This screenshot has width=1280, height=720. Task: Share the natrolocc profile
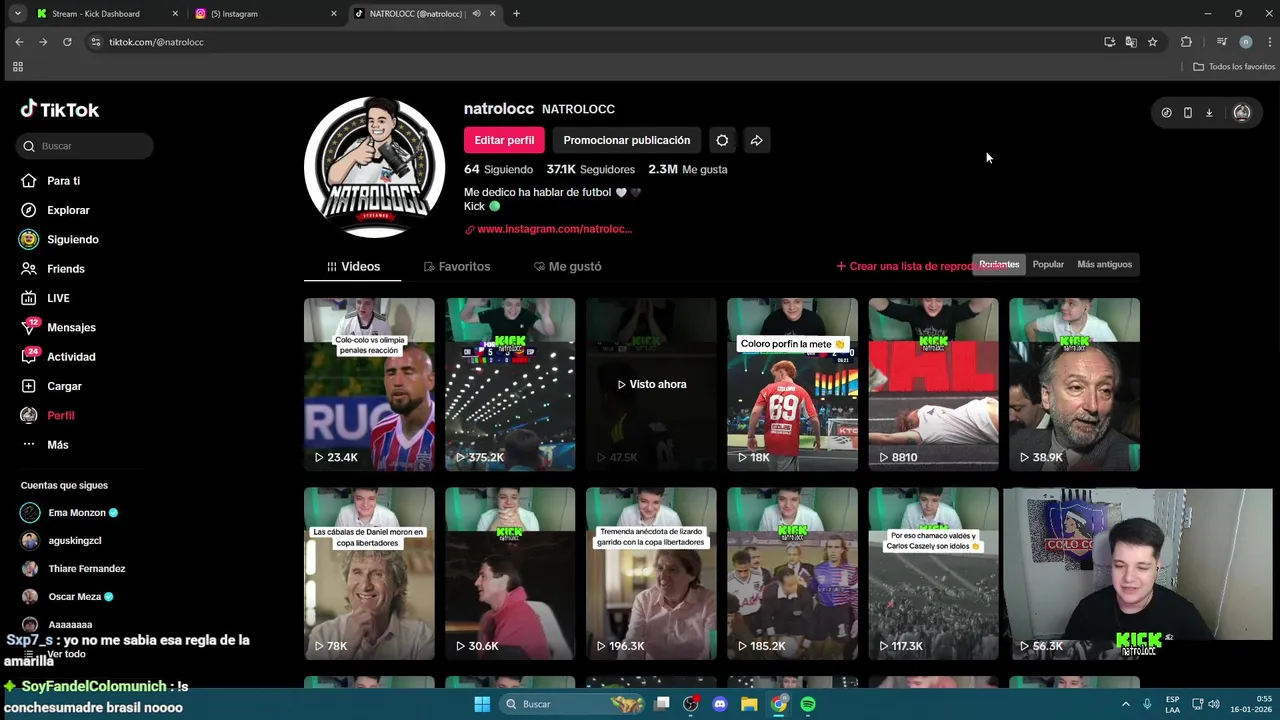[x=757, y=140]
